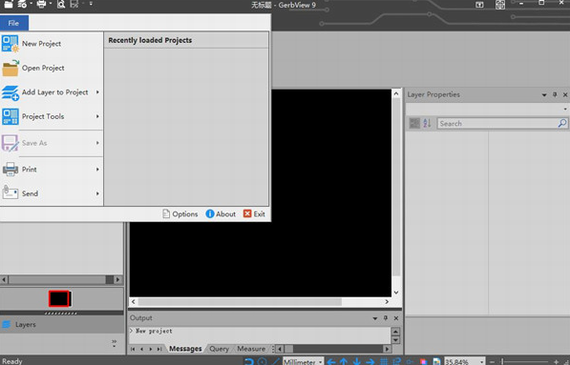
Task: Toggle auto-hide pin on Layer Properties panel
Action: pos(555,95)
